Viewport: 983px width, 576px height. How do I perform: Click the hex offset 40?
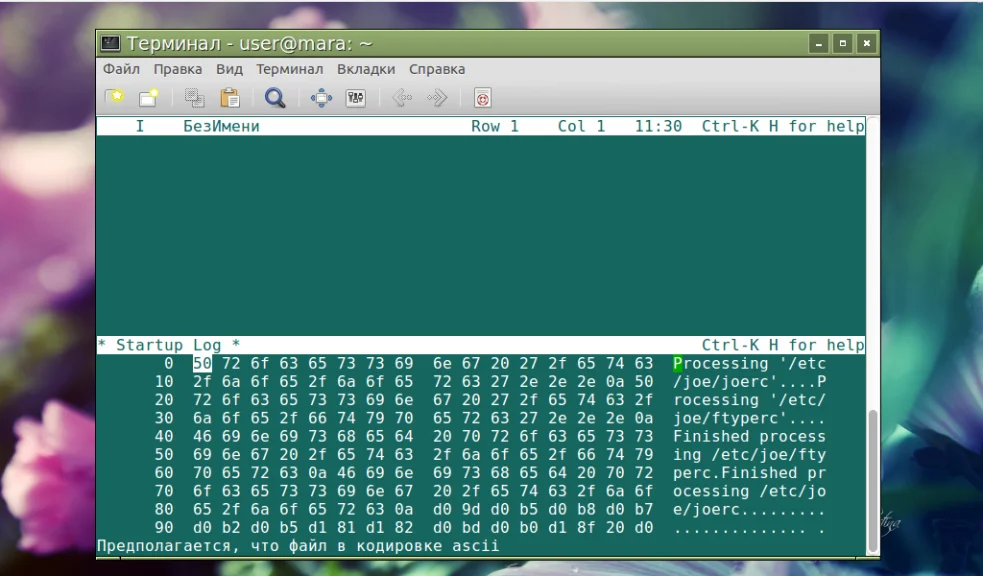[164, 436]
